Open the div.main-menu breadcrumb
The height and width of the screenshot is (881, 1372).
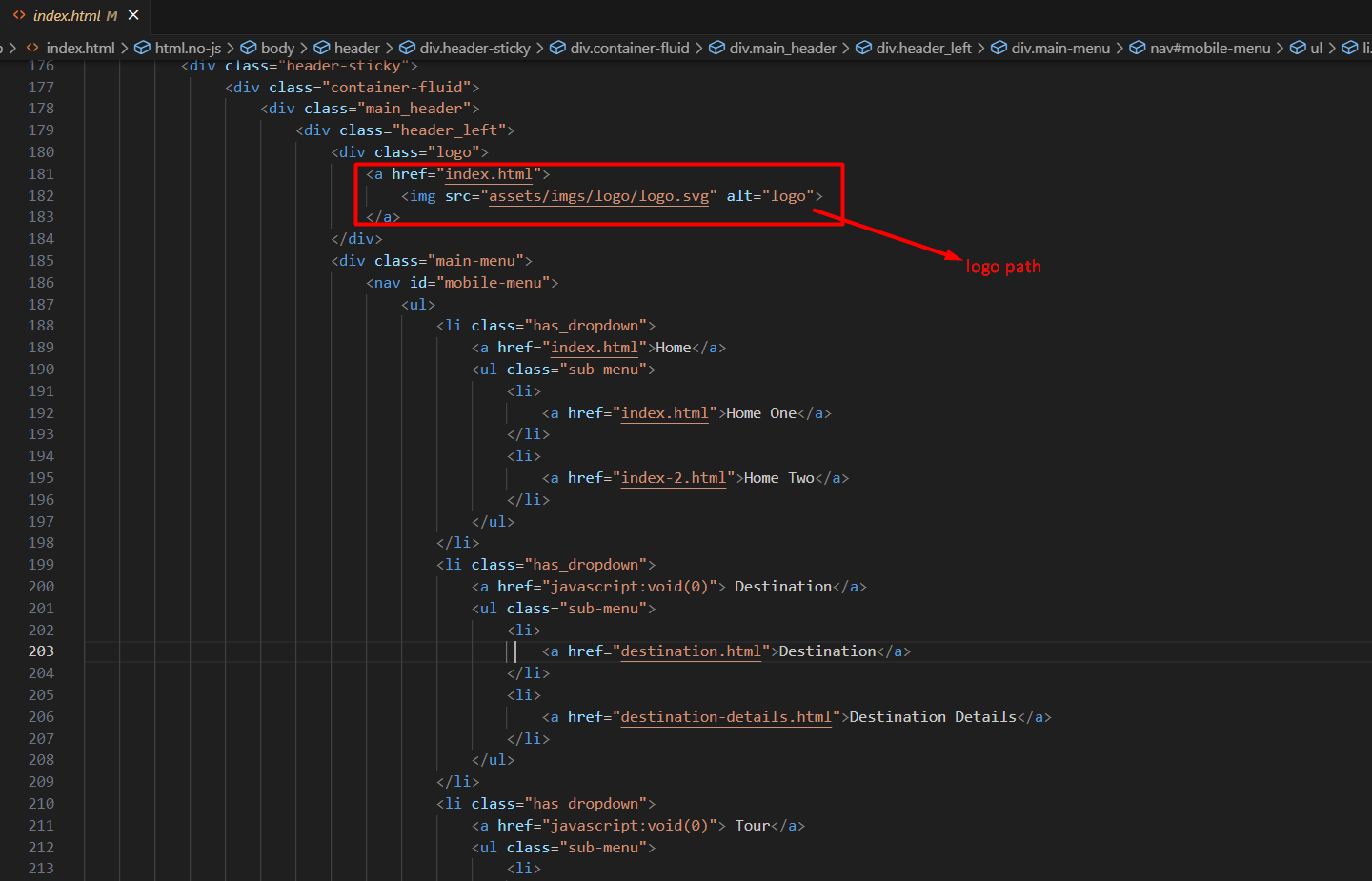[x=1060, y=48]
